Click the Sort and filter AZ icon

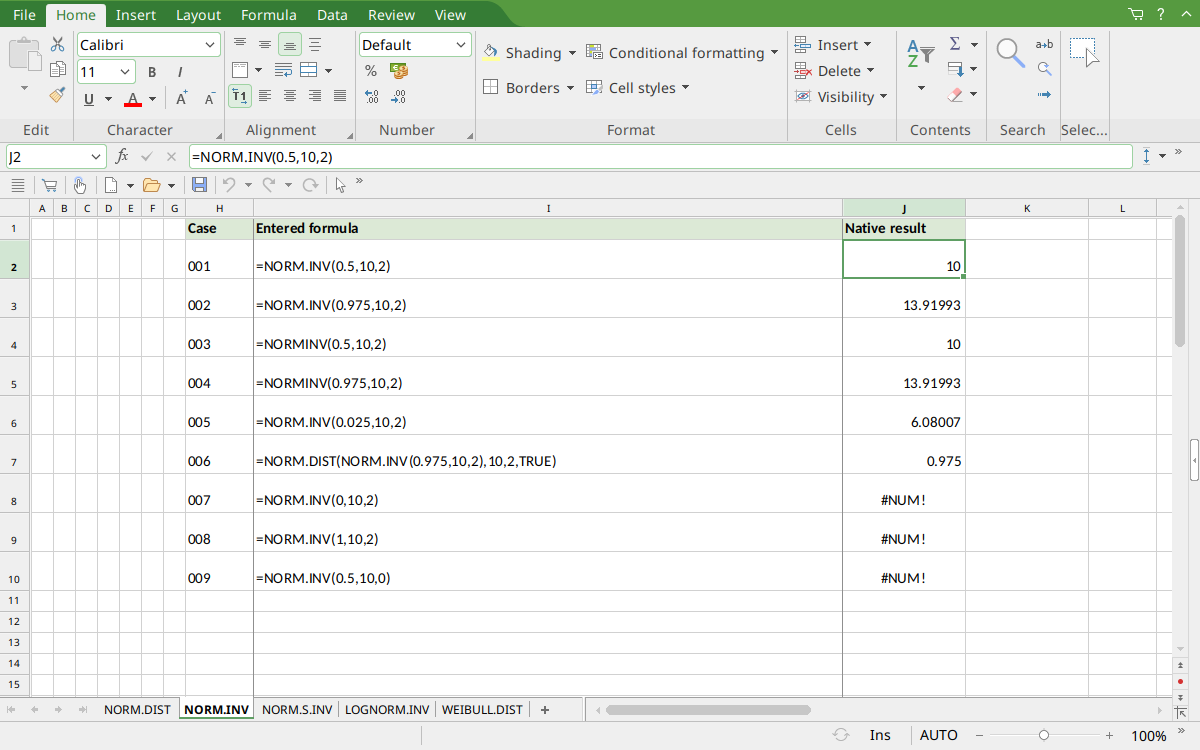click(x=920, y=54)
